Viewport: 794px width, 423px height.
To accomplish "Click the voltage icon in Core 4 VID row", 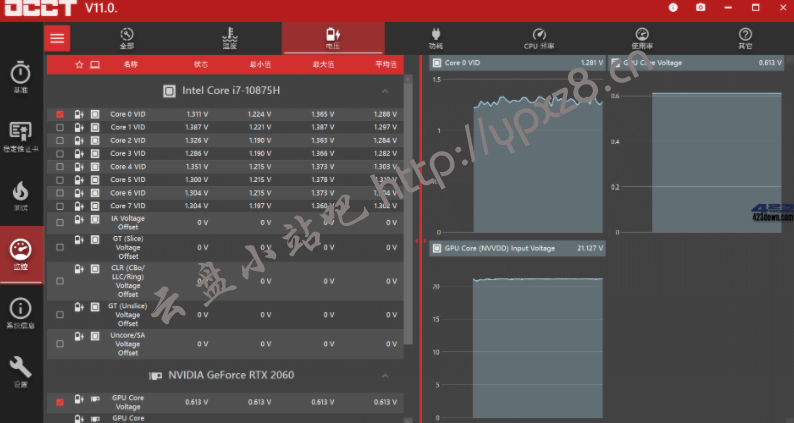I will [x=79, y=167].
